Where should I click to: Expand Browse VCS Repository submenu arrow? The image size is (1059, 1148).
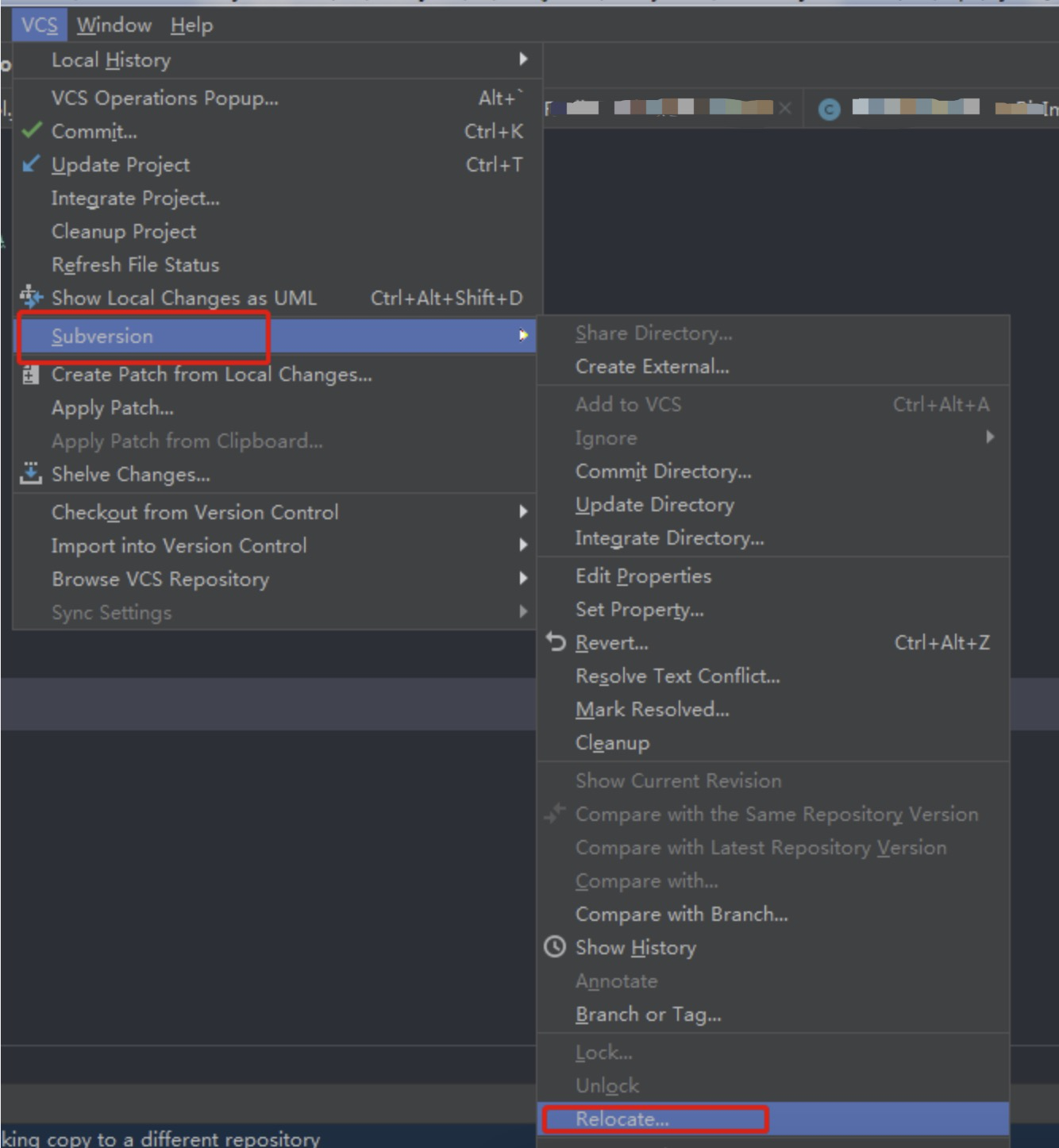coord(523,578)
